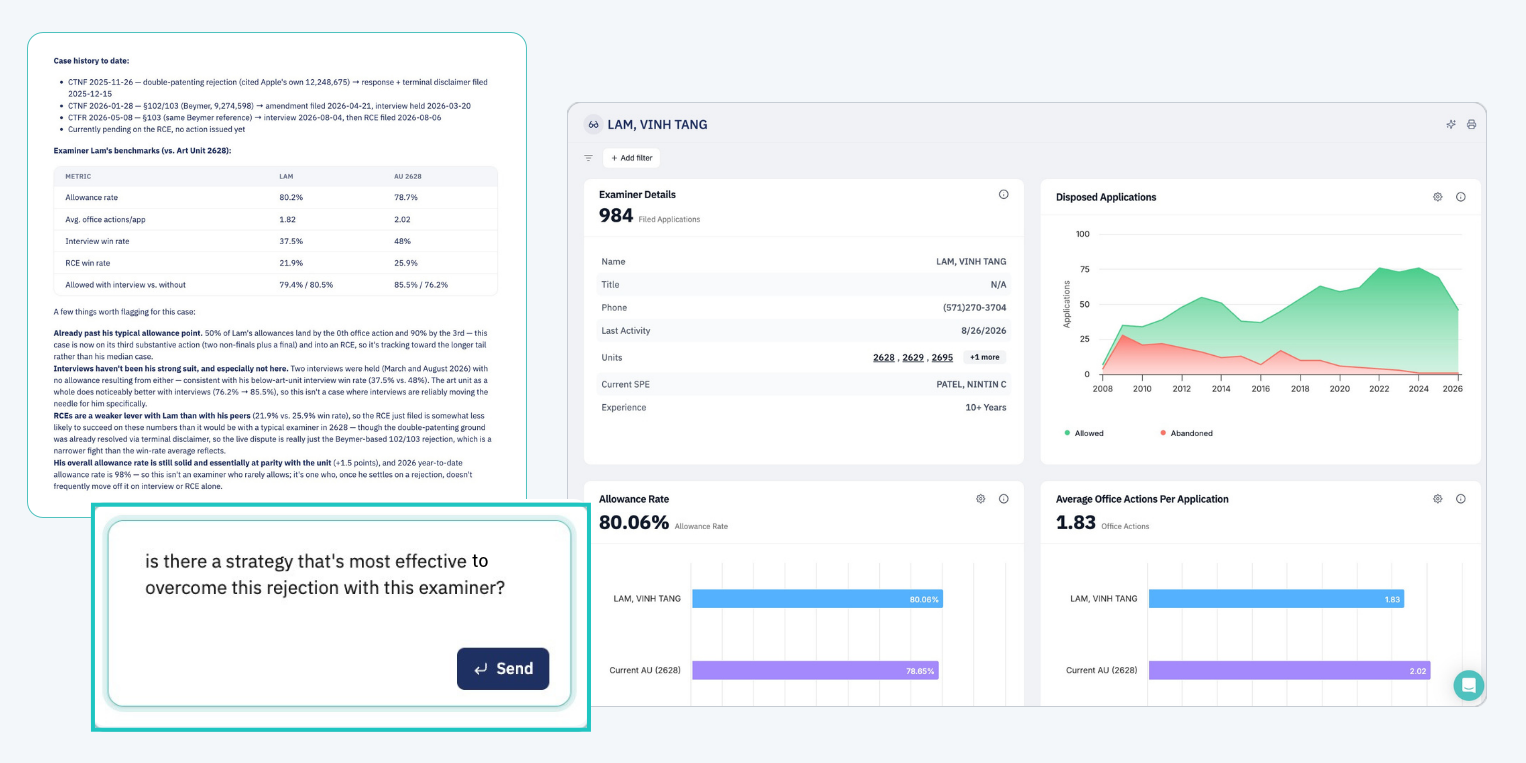Send the strategy question with the Send button
Image resolution: width=1526 pixels, height=763 pixels.
point(503,669)
